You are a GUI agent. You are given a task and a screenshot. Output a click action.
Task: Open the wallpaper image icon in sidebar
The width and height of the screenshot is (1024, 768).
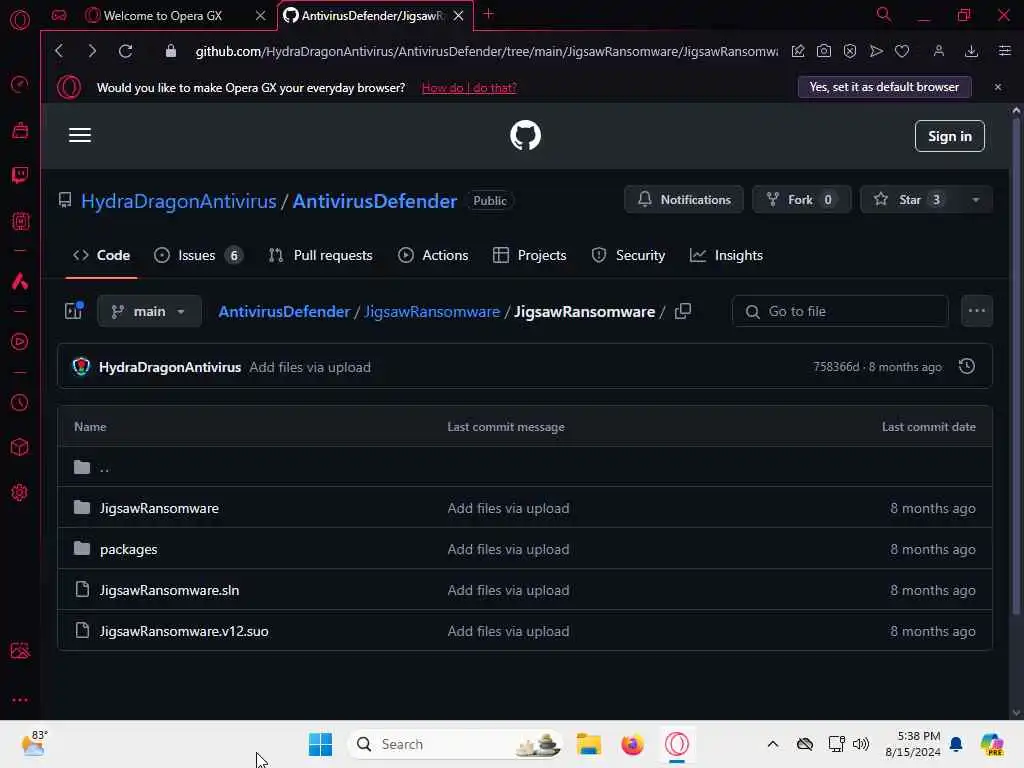[20, 650]
